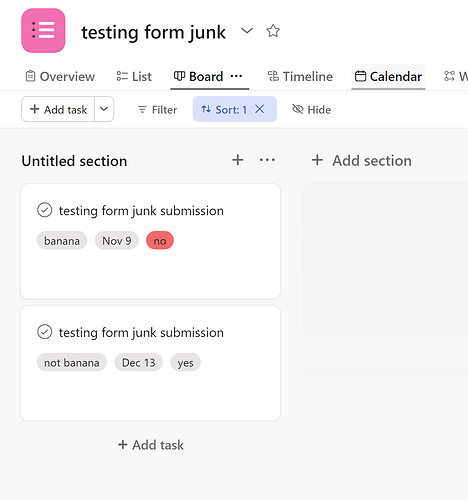
Task: Click the Add task button in toolbar
Action: 58,109
